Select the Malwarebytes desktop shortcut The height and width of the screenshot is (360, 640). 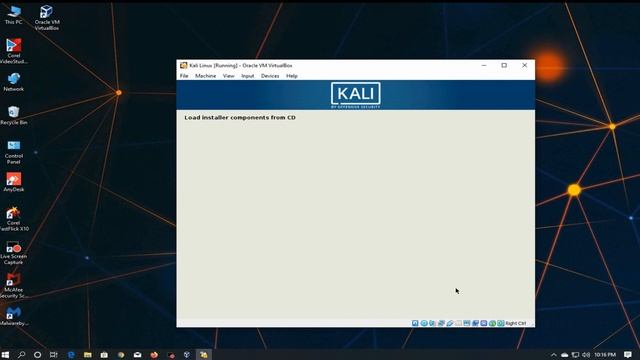tap(13, 316)
